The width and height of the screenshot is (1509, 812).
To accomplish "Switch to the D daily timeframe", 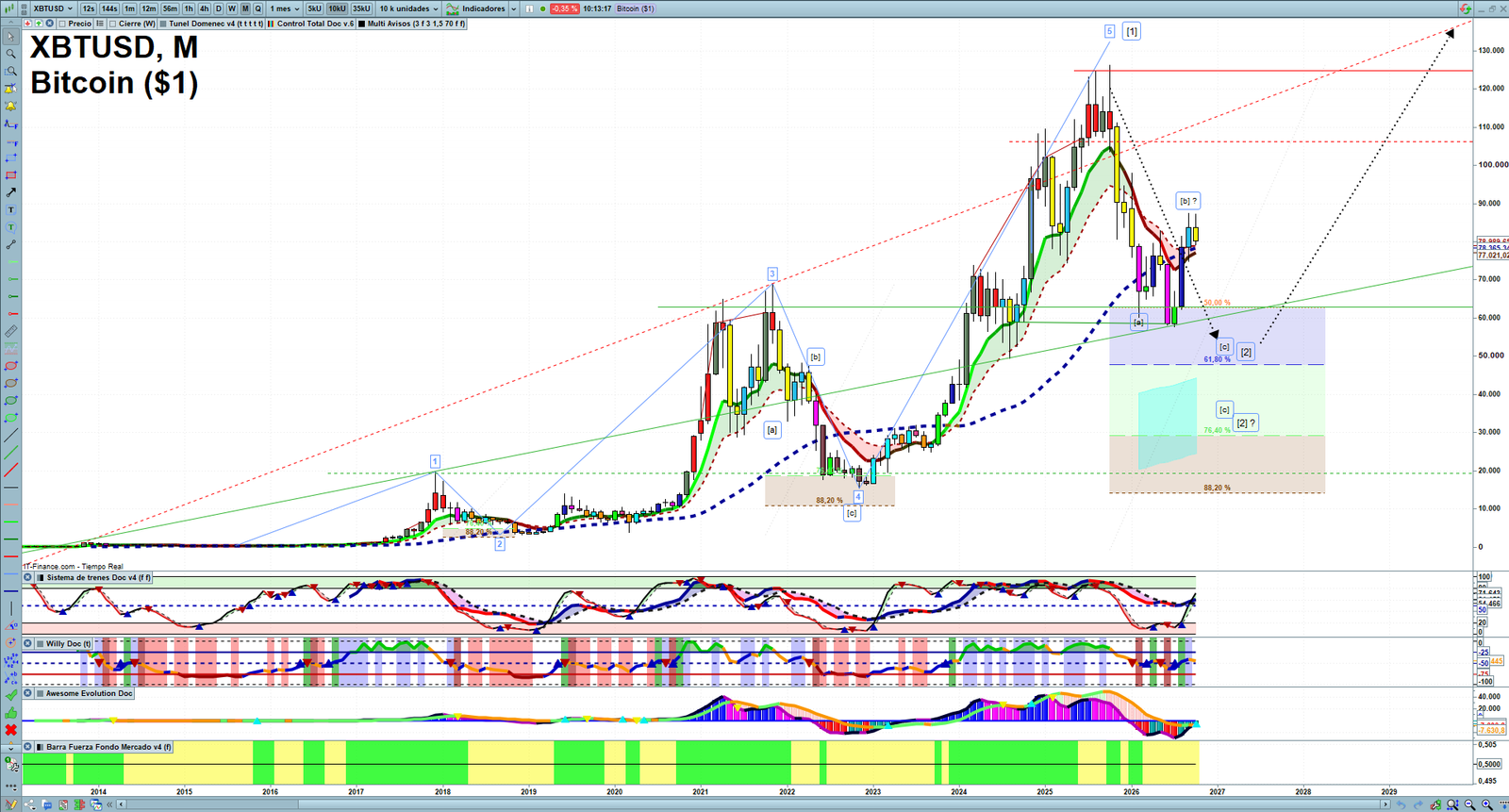I will (219, 8).
